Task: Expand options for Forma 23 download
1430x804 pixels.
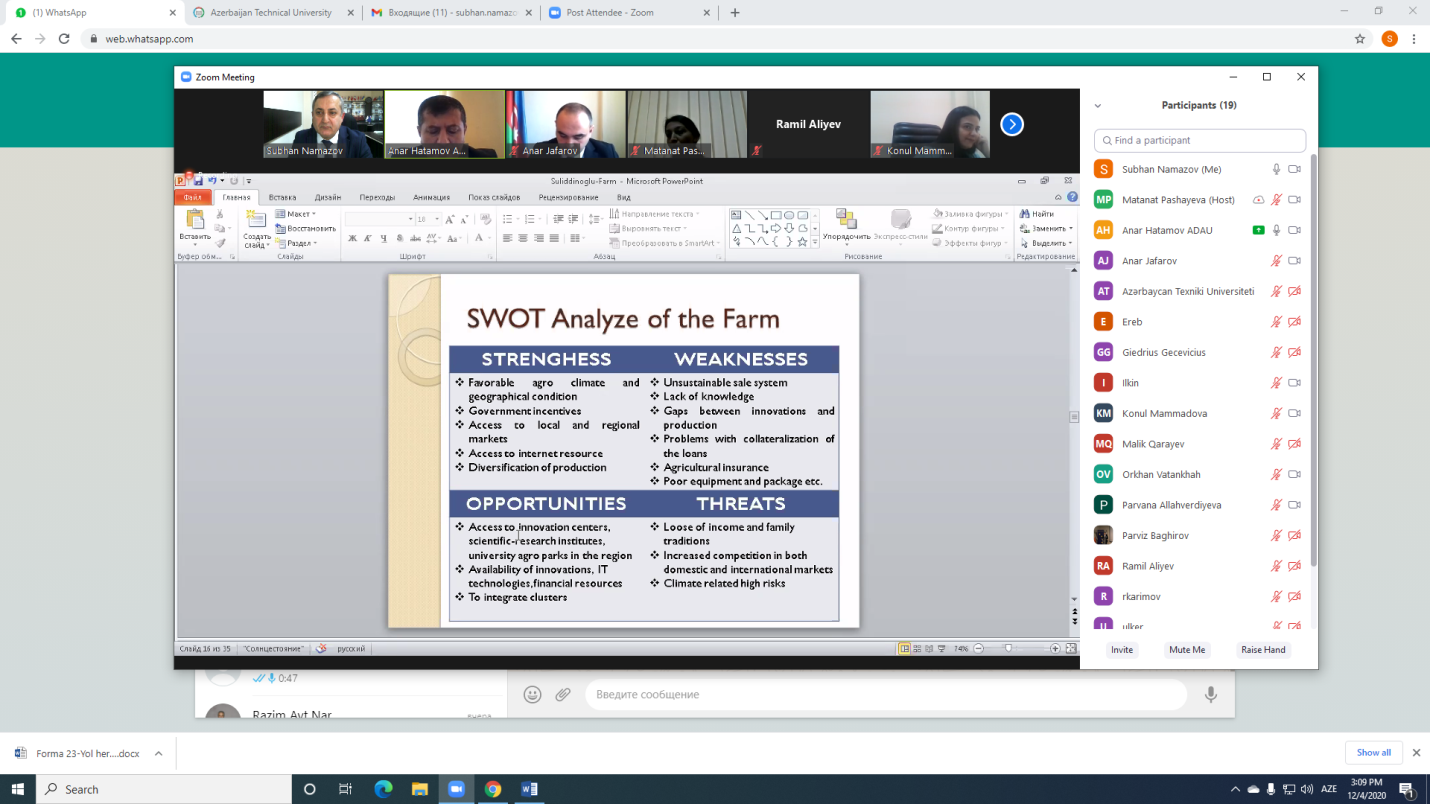Action: tap(158, 753)
